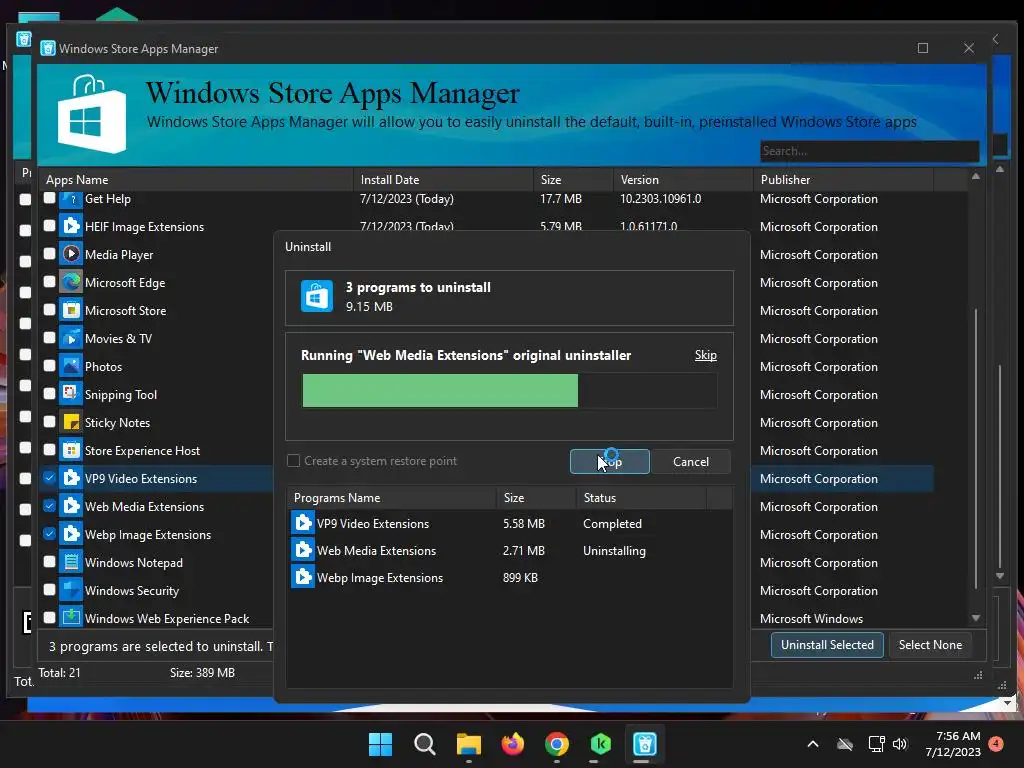
Task: Click the Programs Name column header in dialog
Action: pyautogui.click(x=392, y=498)
